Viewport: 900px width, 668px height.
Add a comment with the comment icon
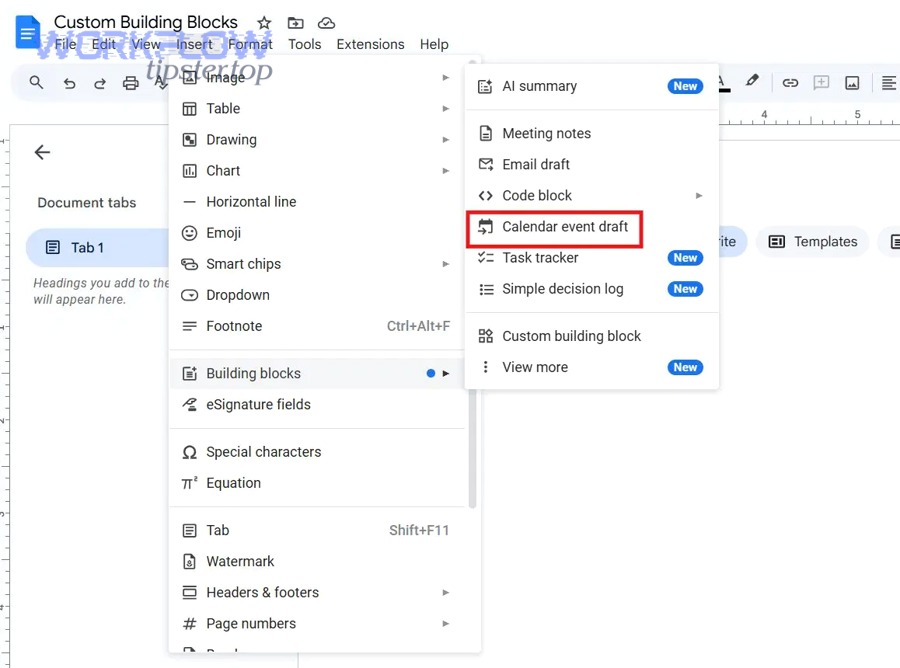pos(821,83)
